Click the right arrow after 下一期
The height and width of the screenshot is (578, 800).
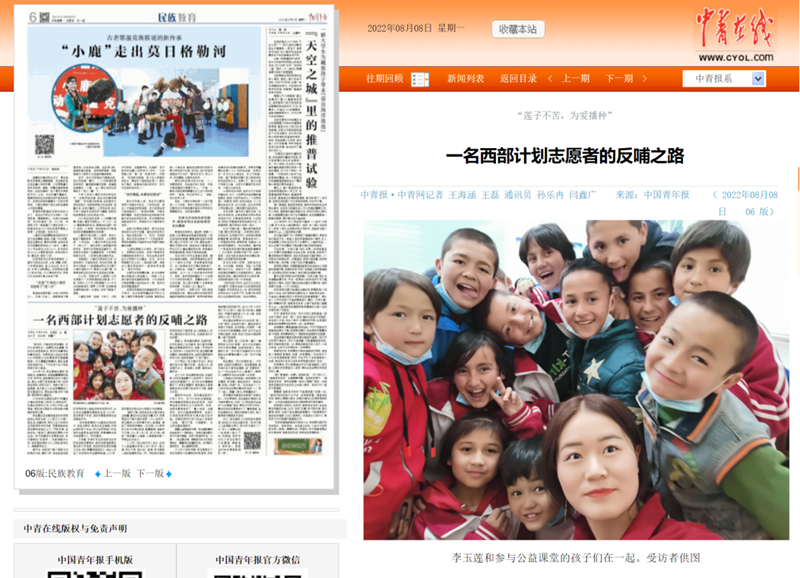click(643, 79)
